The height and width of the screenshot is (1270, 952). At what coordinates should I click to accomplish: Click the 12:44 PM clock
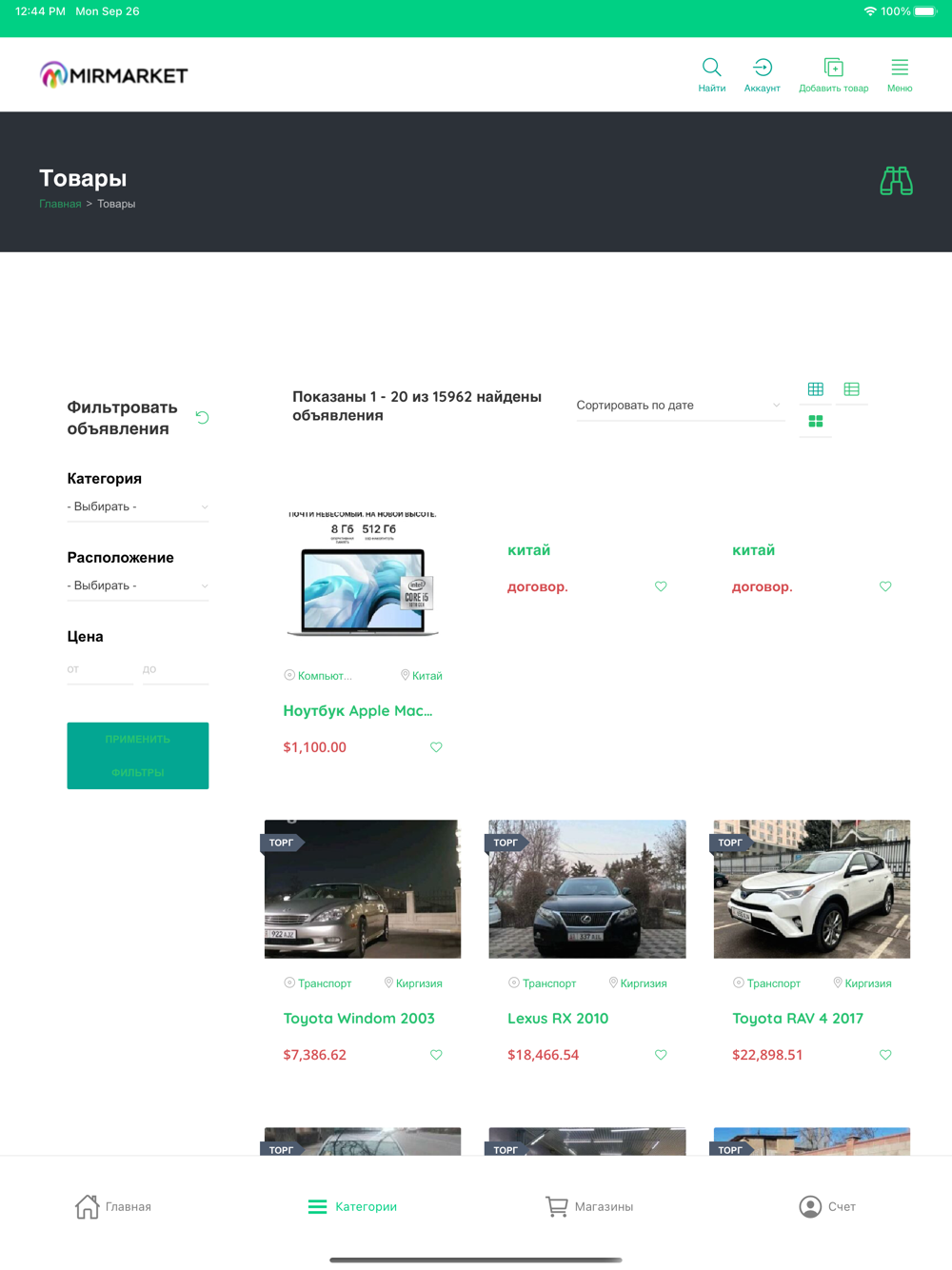point(40,11)
